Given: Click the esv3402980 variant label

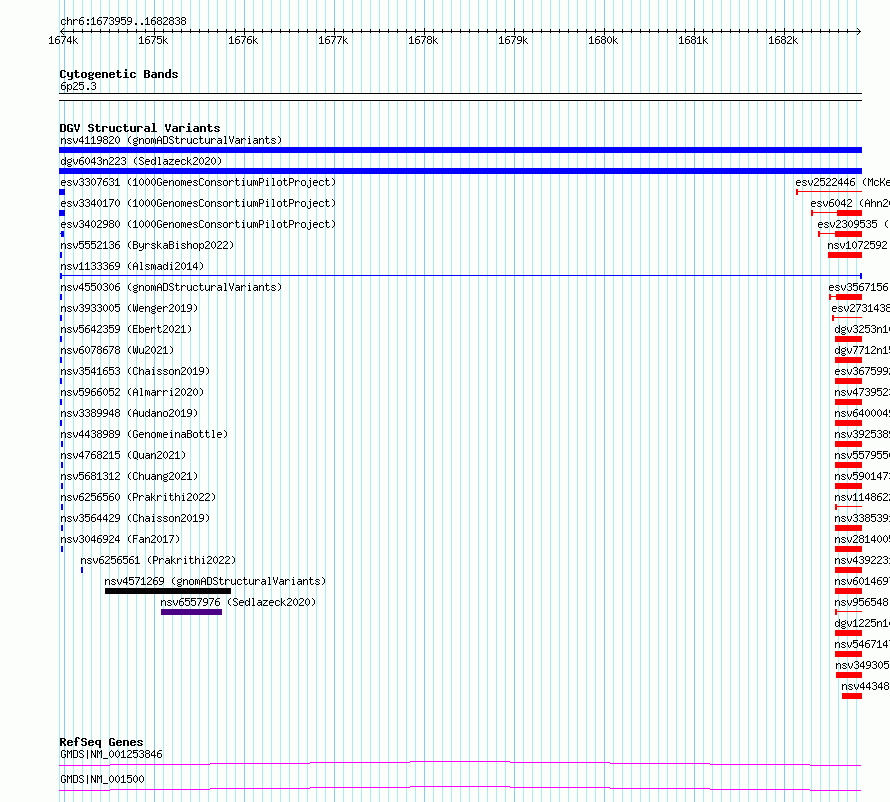Looking at the screenshot, I should [198, 224].
